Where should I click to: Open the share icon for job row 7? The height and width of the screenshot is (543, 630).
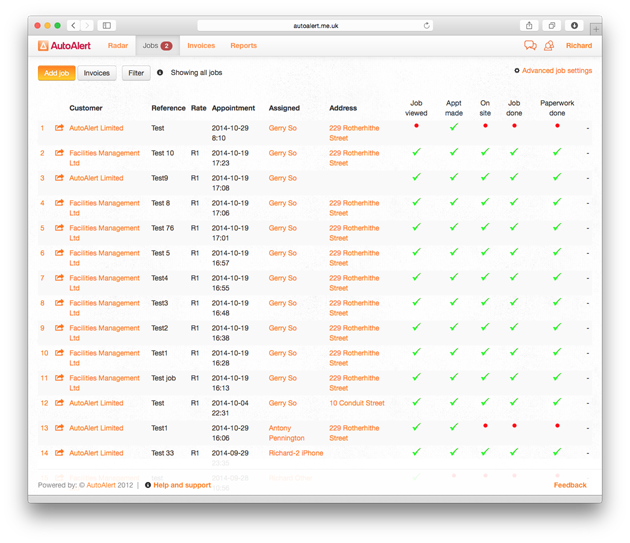59,278
